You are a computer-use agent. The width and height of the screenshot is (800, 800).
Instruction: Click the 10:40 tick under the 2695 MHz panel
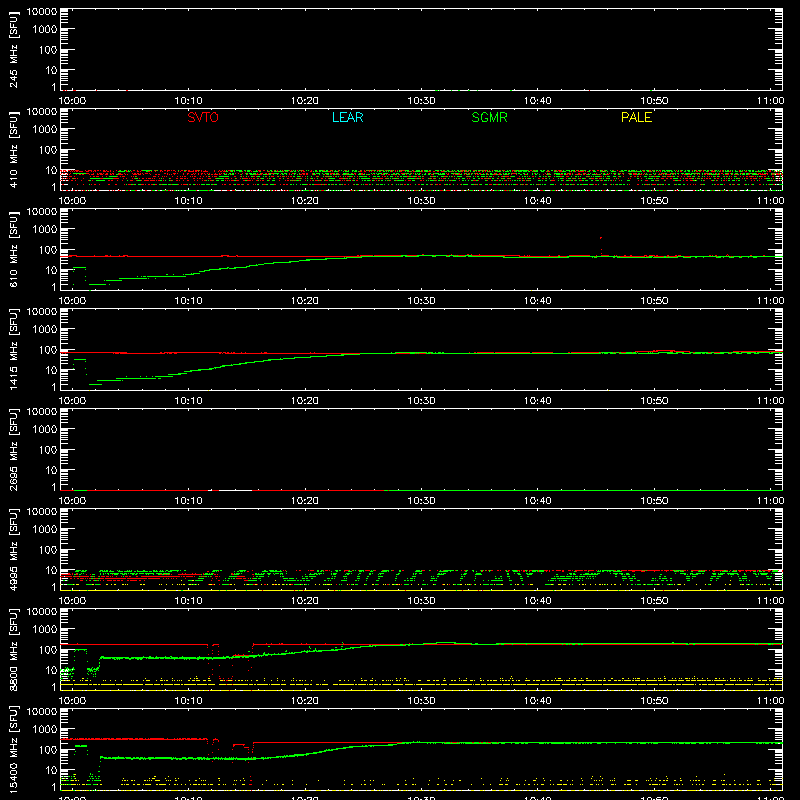coord(538,501)
